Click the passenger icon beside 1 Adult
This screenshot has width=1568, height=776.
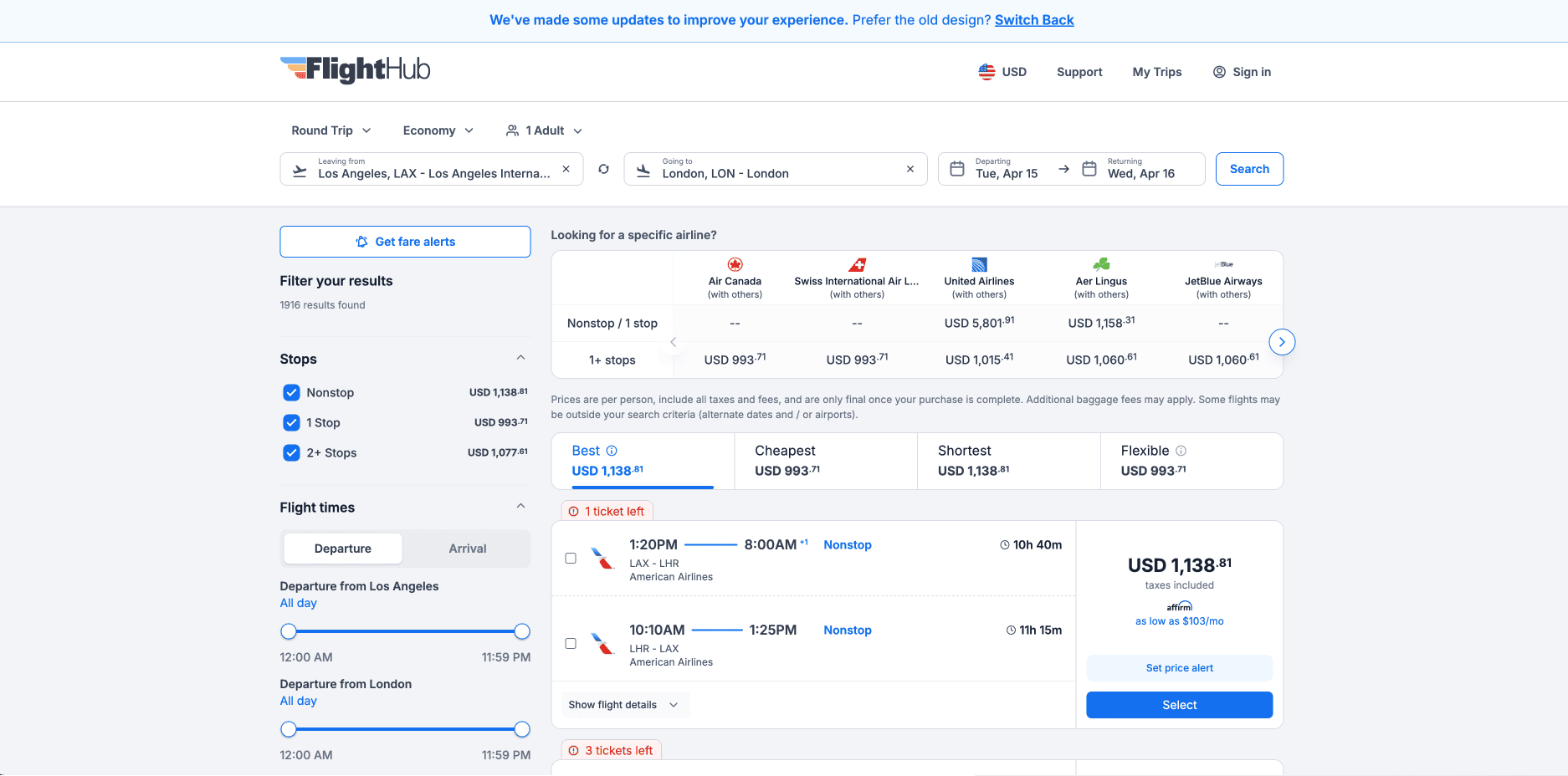pos(513,130)
